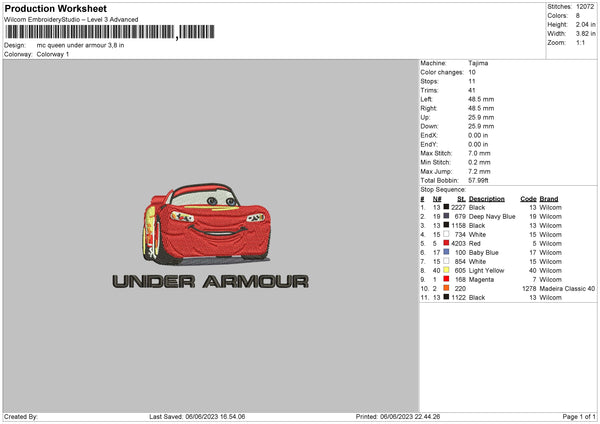600x424 pixels.
Task: Click design name 'mc queen under armour 3,8 in'
Action: point(80,45)
